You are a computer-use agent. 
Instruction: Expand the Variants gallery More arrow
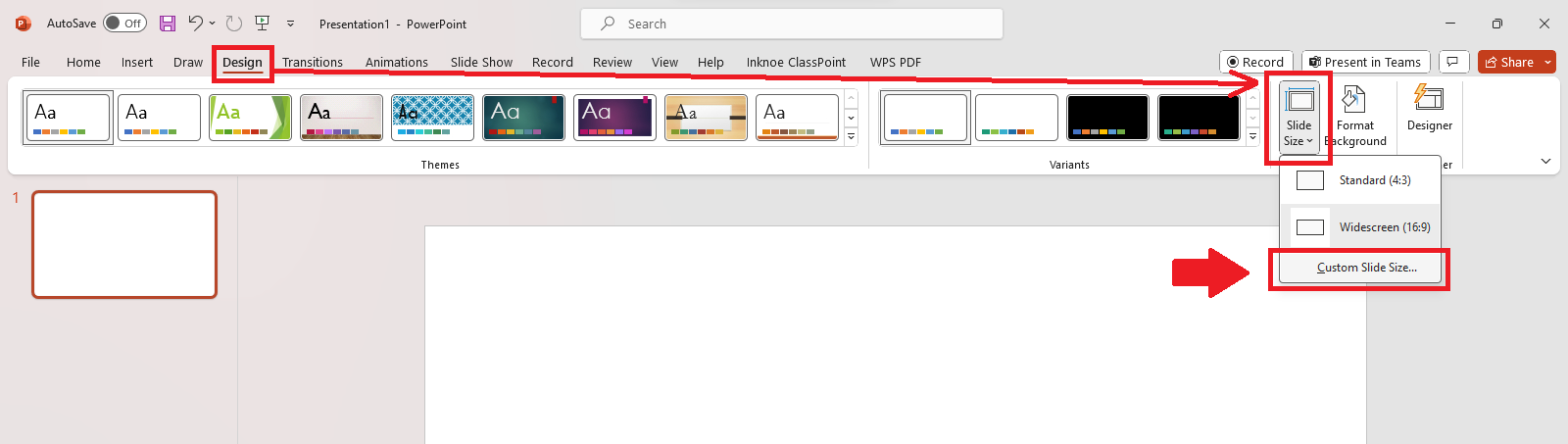pyautogui.click(x=1252, y=137)
